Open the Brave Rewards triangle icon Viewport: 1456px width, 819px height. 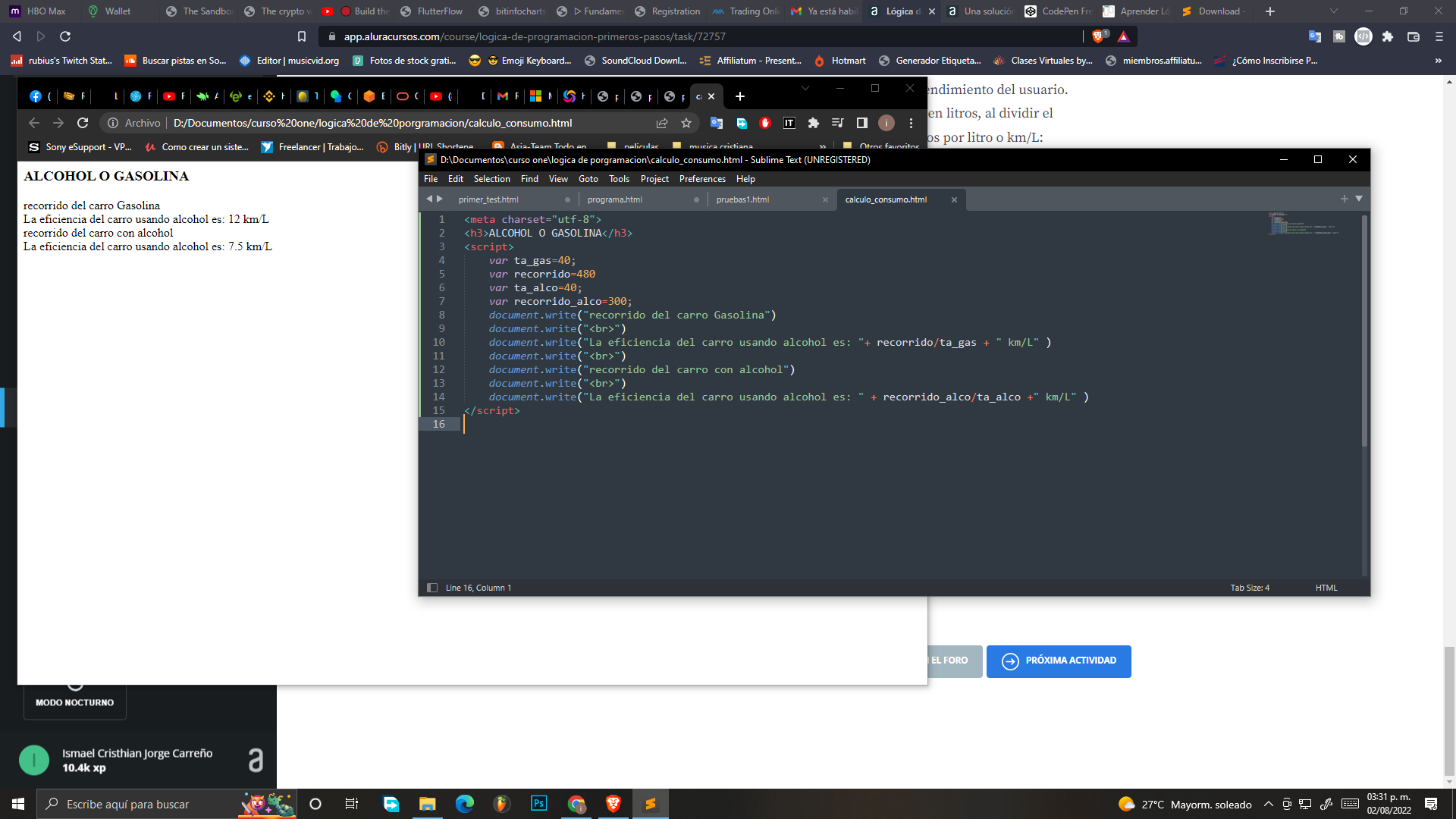1123,36
